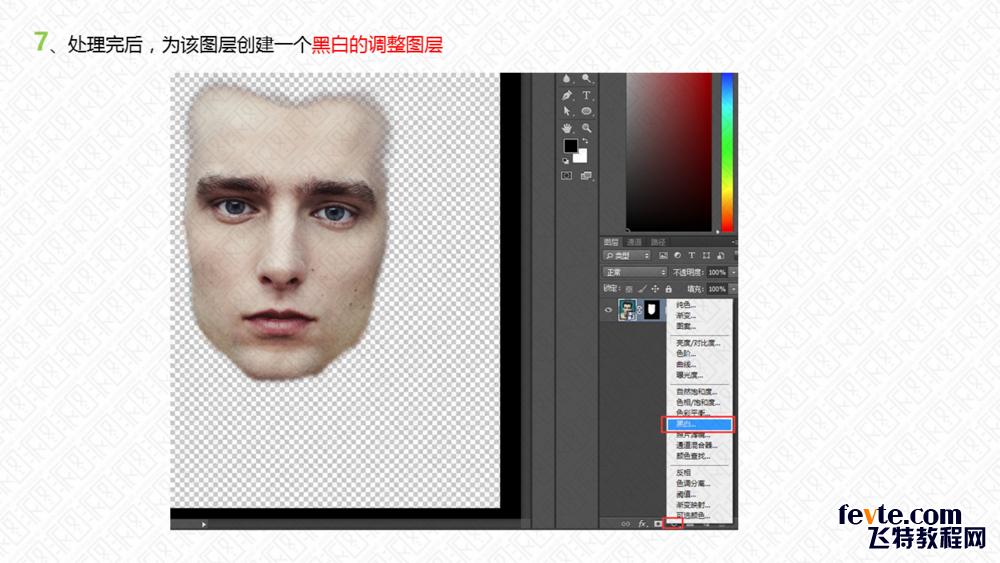
Task: Toggle the lock all padlock
Action: 666,289
